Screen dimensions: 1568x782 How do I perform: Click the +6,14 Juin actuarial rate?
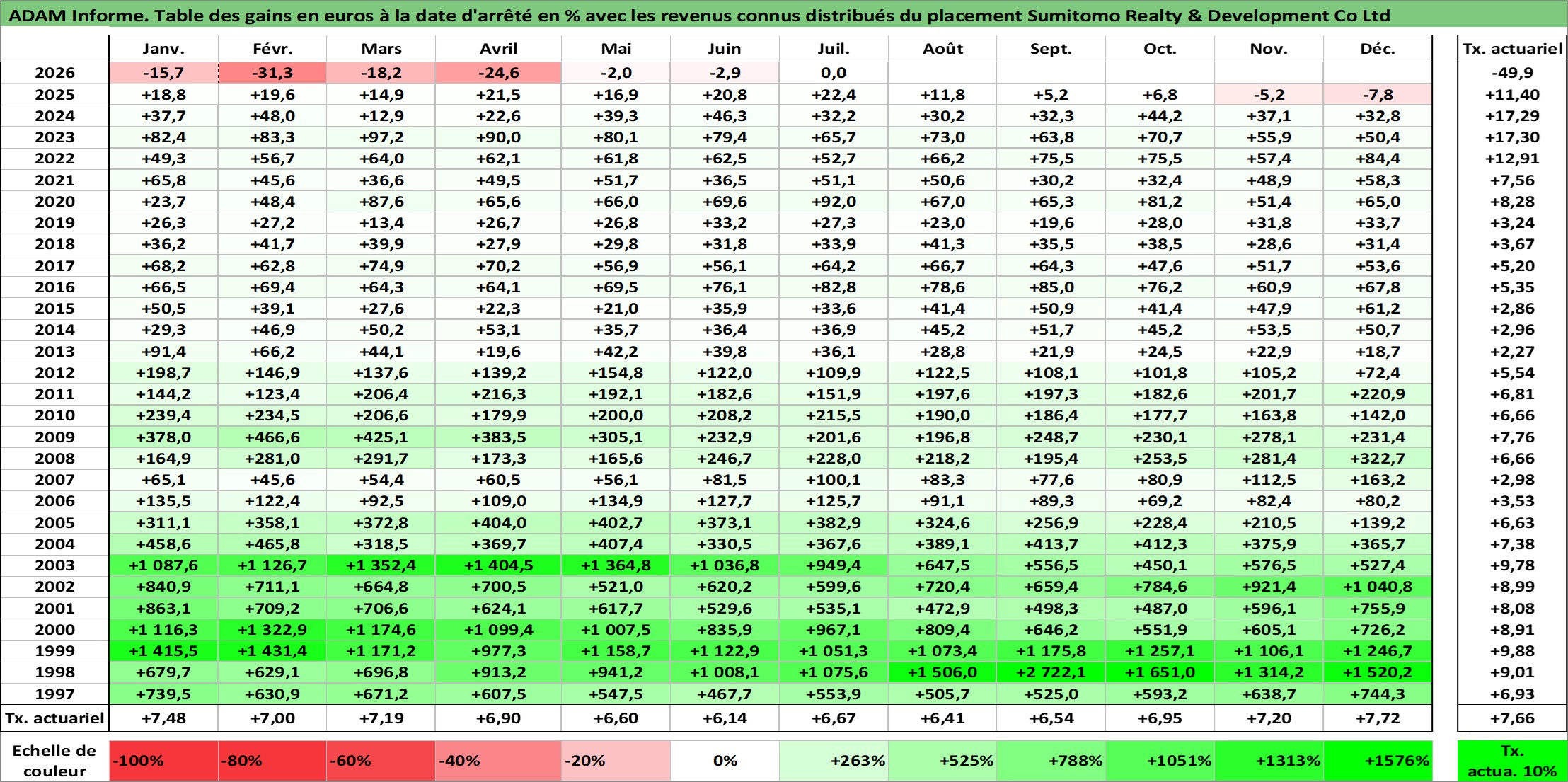(x=725, y=718)
